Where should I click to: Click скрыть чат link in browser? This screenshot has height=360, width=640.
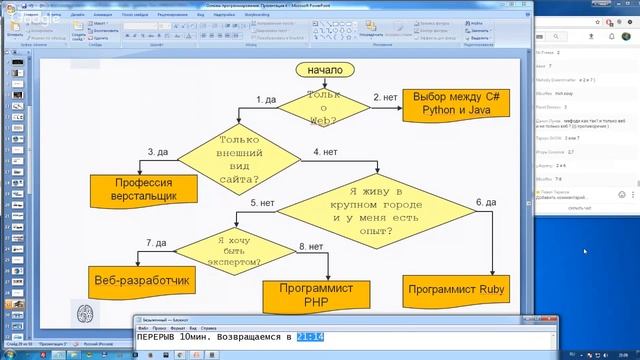pyautogui.click(x=579, y=208)
